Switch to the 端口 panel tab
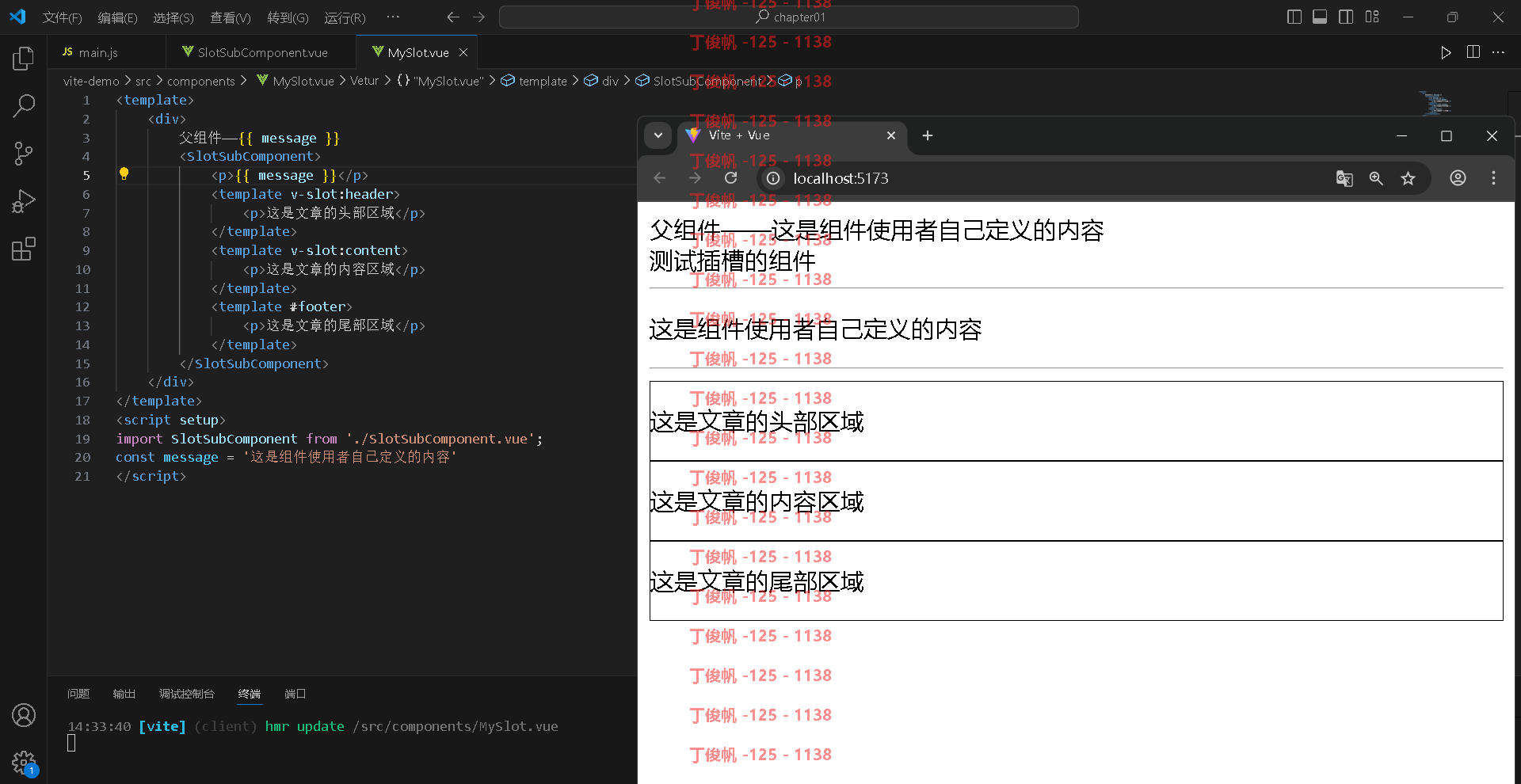 pos(295,694)
